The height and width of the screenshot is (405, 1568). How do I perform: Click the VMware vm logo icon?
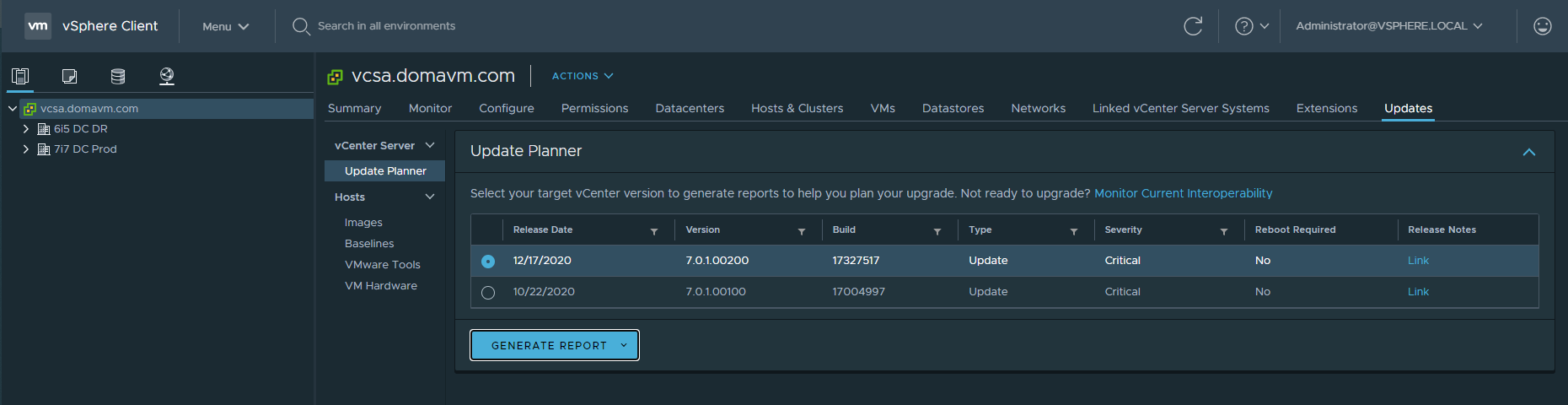(38, 26)
